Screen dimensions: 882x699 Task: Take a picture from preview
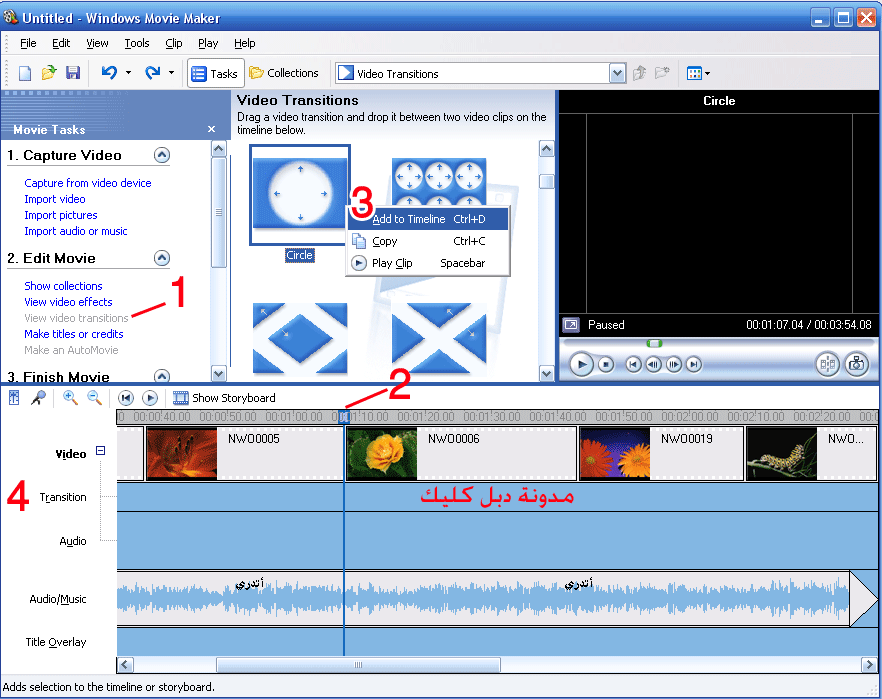tap(856, 364)
